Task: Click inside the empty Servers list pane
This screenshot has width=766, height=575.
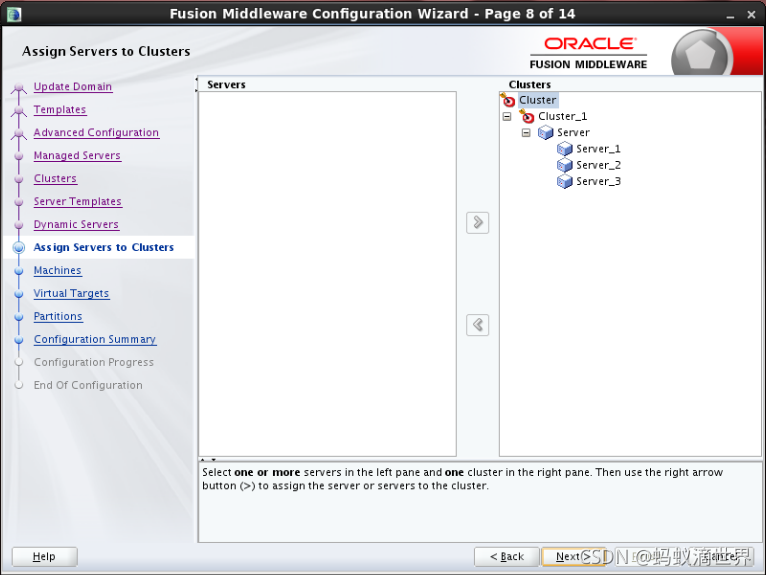Action: [x=327, y=274]
